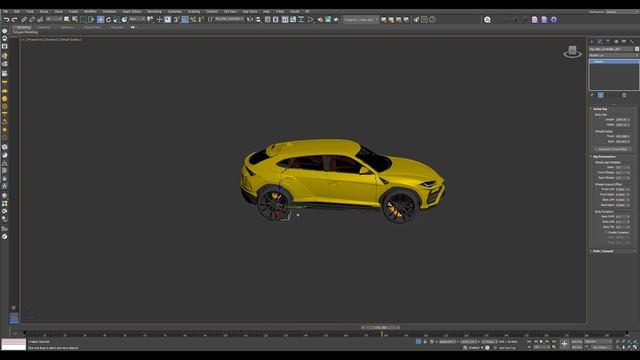This screenshot has width=640, height=360.
Task: Switch to the Create command panel tab
Action: 592,42
